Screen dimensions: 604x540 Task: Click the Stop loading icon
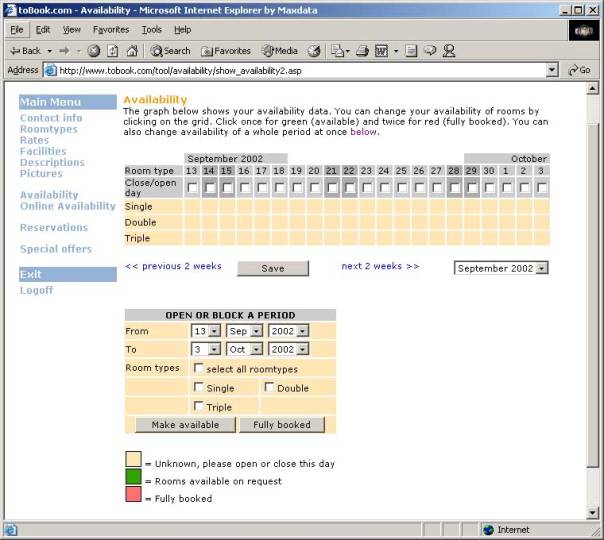93,51
